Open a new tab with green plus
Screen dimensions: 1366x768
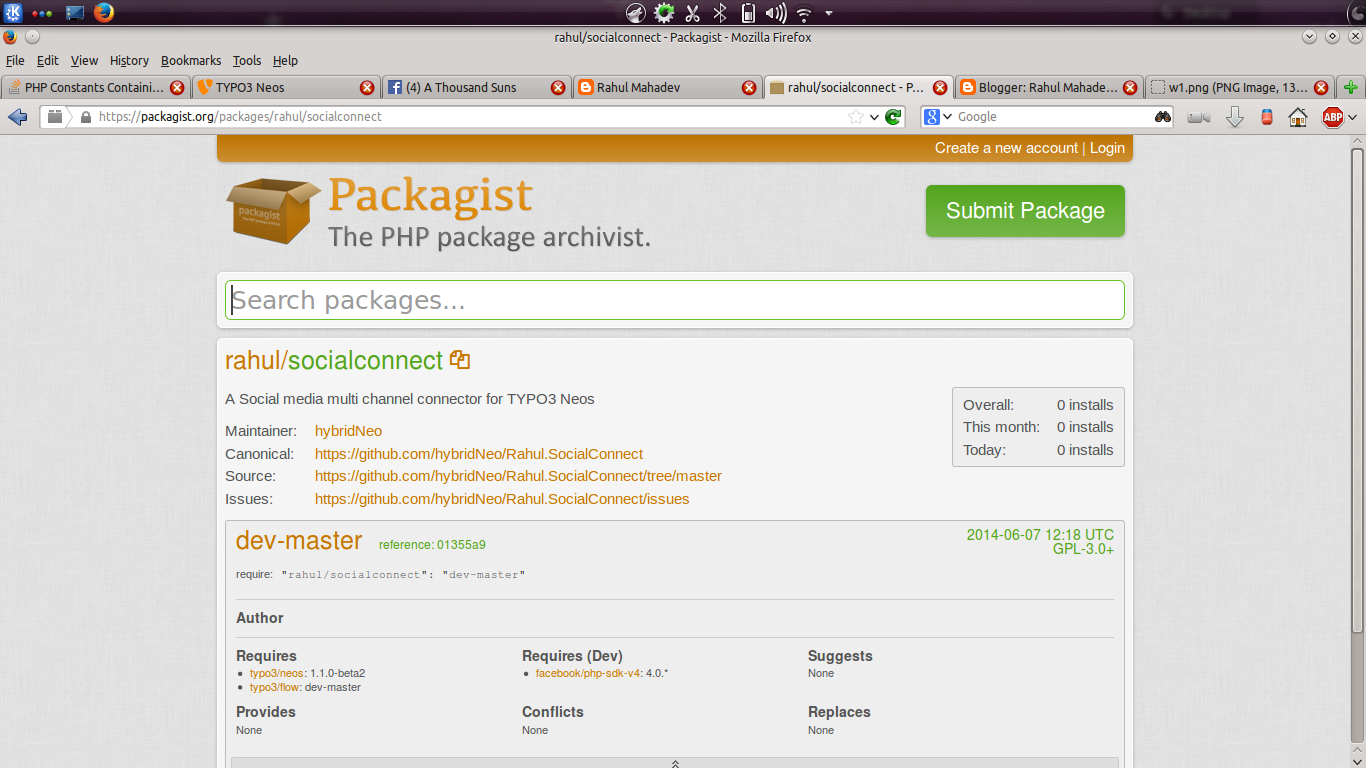point(1351,87)
